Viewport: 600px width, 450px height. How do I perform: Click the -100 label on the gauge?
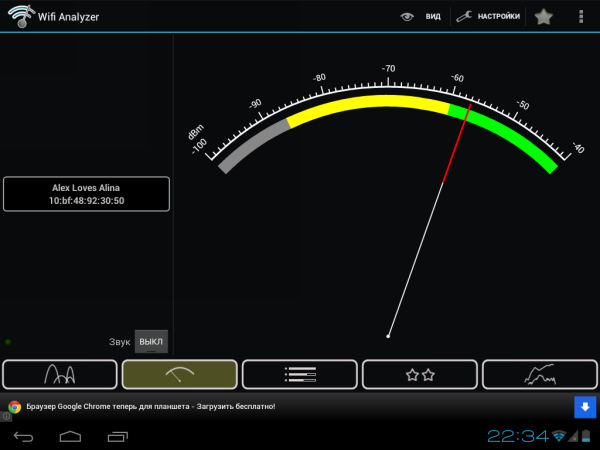[199, 147]
